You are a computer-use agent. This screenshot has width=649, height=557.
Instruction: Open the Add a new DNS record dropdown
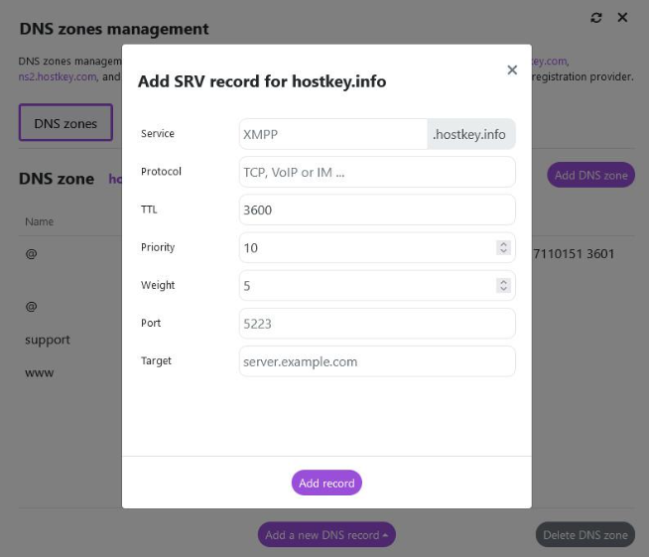[x=326, y=535]
